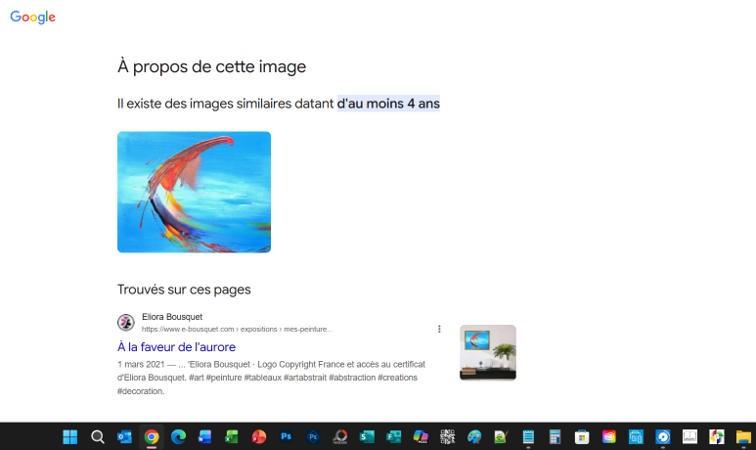Open Microsoft Forms from the taskbar
The height and width of the screenshot is (450, 756).
pos(394,437)
